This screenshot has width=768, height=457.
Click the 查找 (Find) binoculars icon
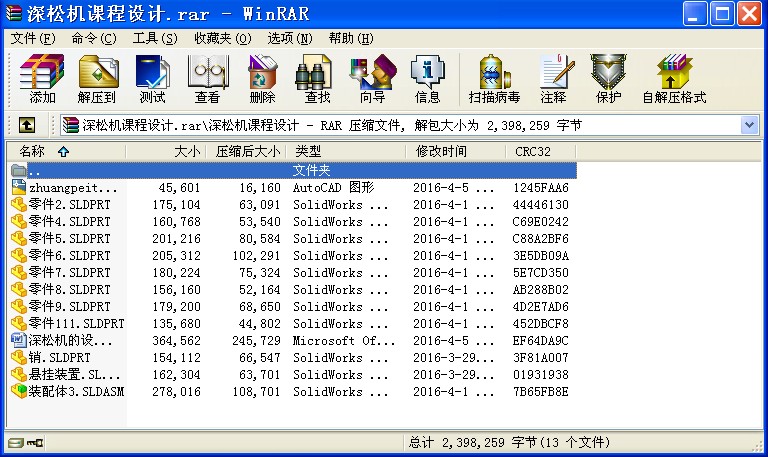313,72
